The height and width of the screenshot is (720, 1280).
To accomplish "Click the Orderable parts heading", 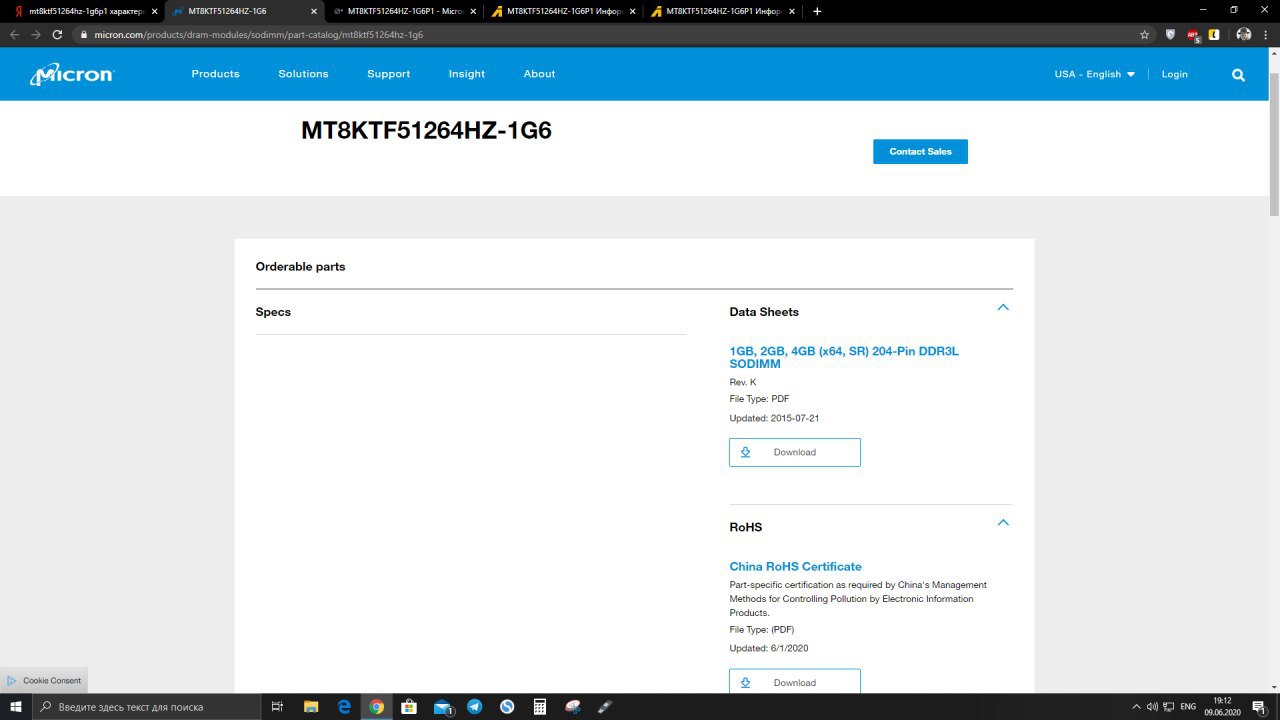I will tap(300, 267).
